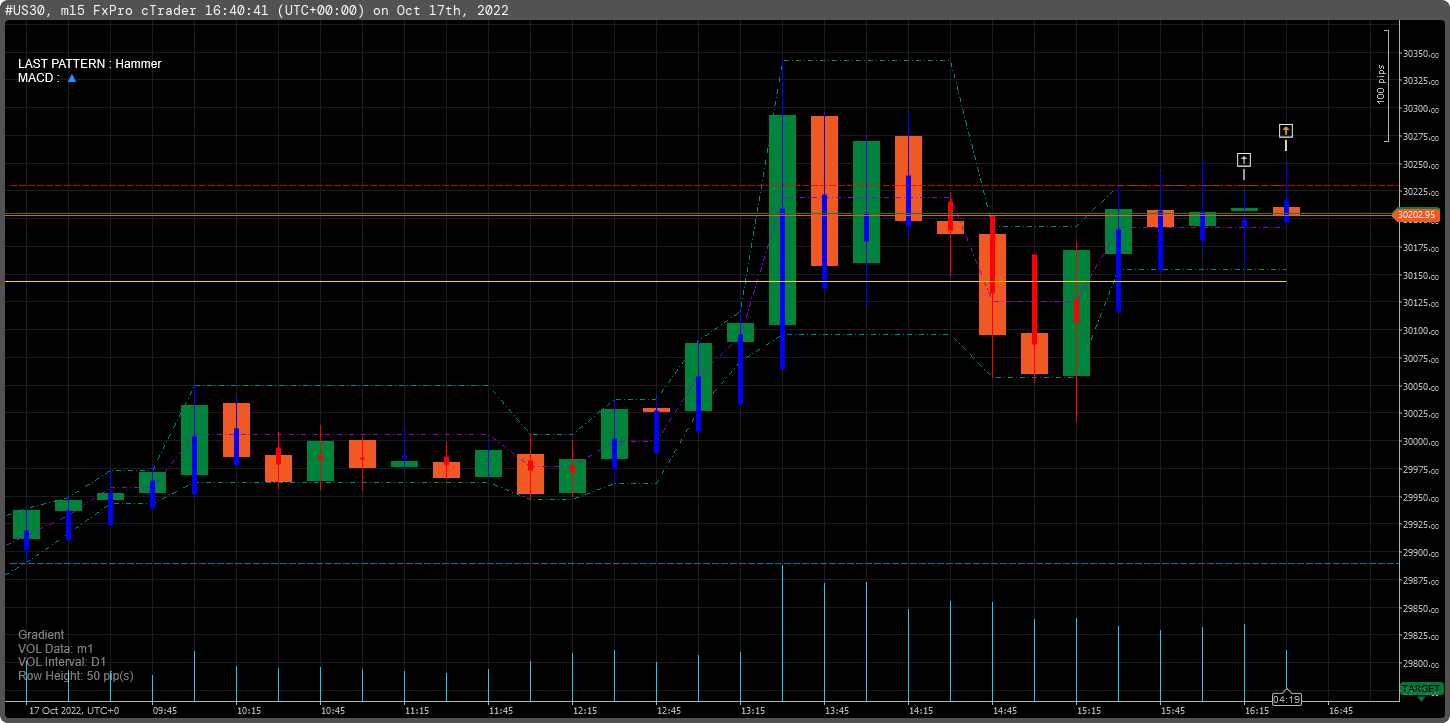
Task: Expand the VOL Data: m1 setting
Action: (55, 648)
